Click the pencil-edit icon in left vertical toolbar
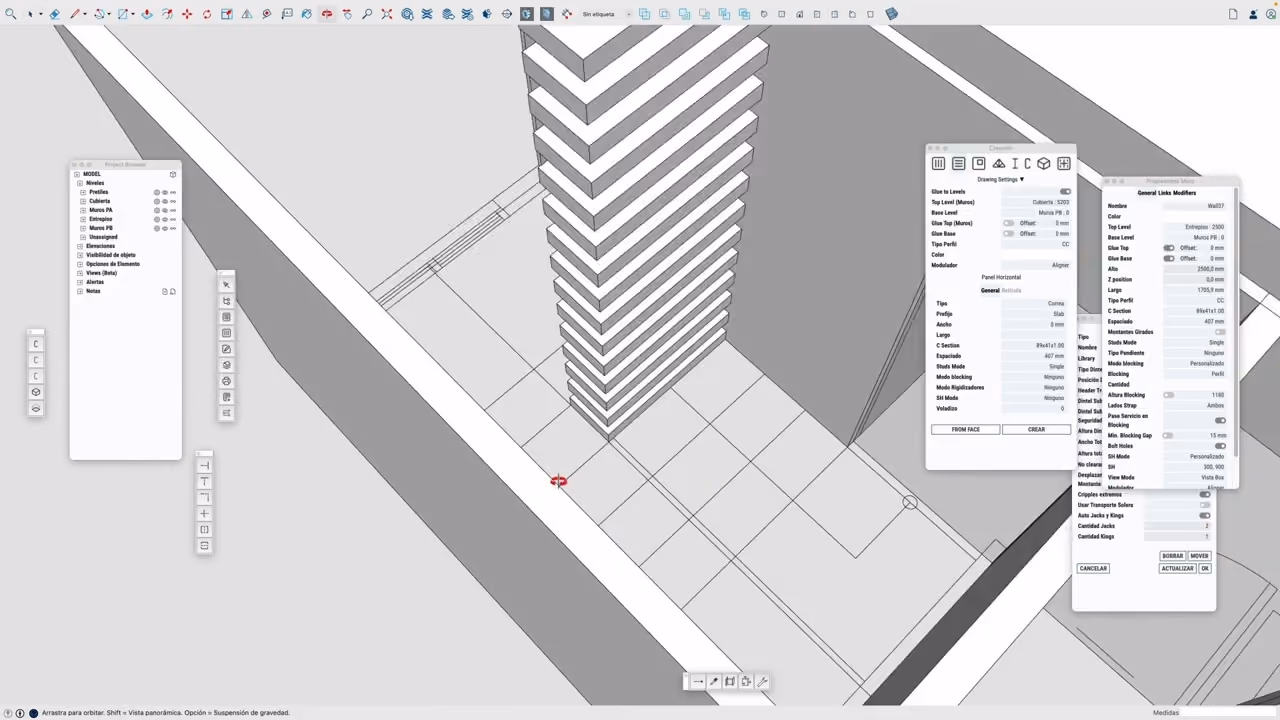The image size is (1280, 720). tap(227, 349)
